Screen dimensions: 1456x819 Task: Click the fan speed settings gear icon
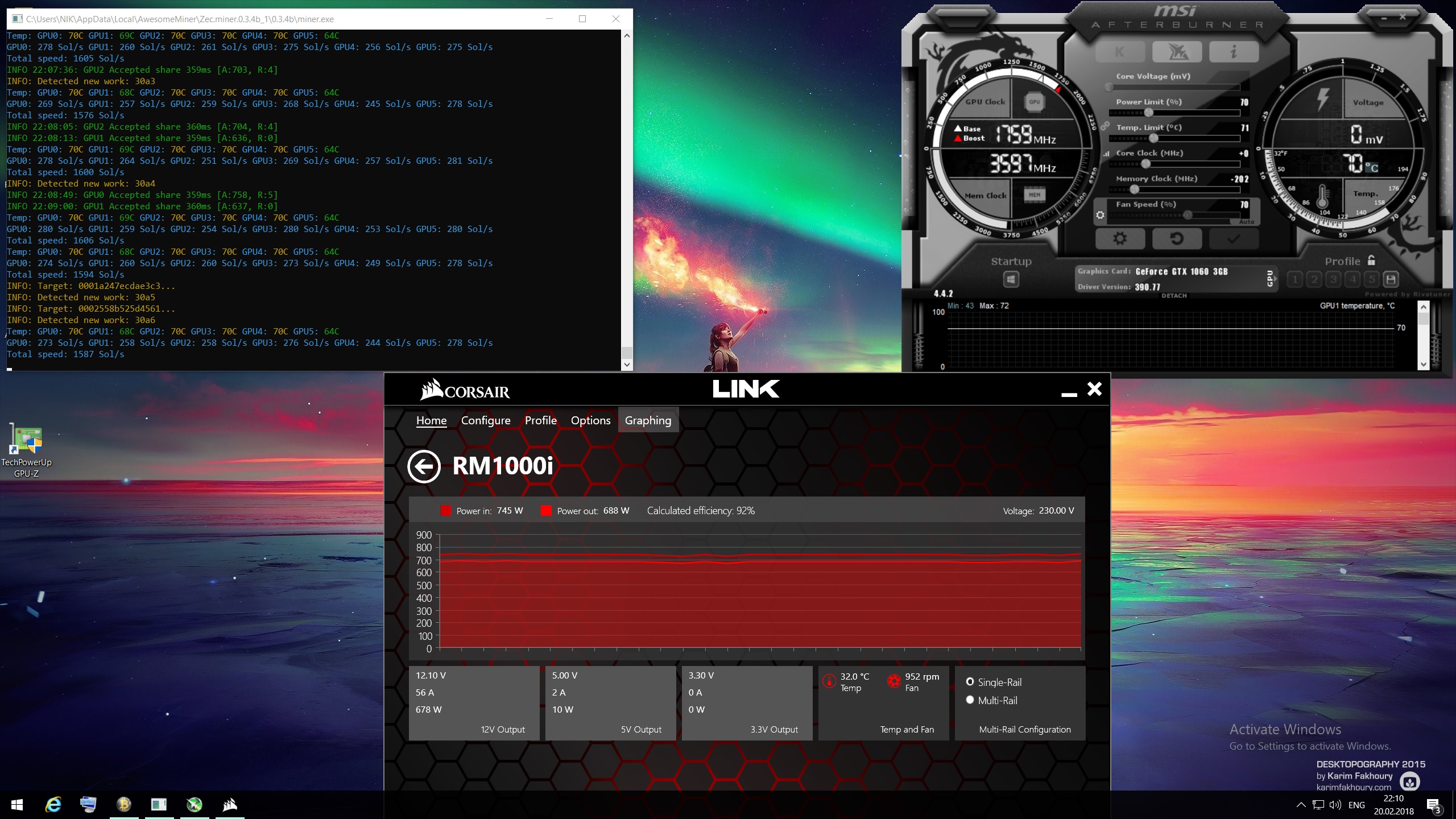1100,216
